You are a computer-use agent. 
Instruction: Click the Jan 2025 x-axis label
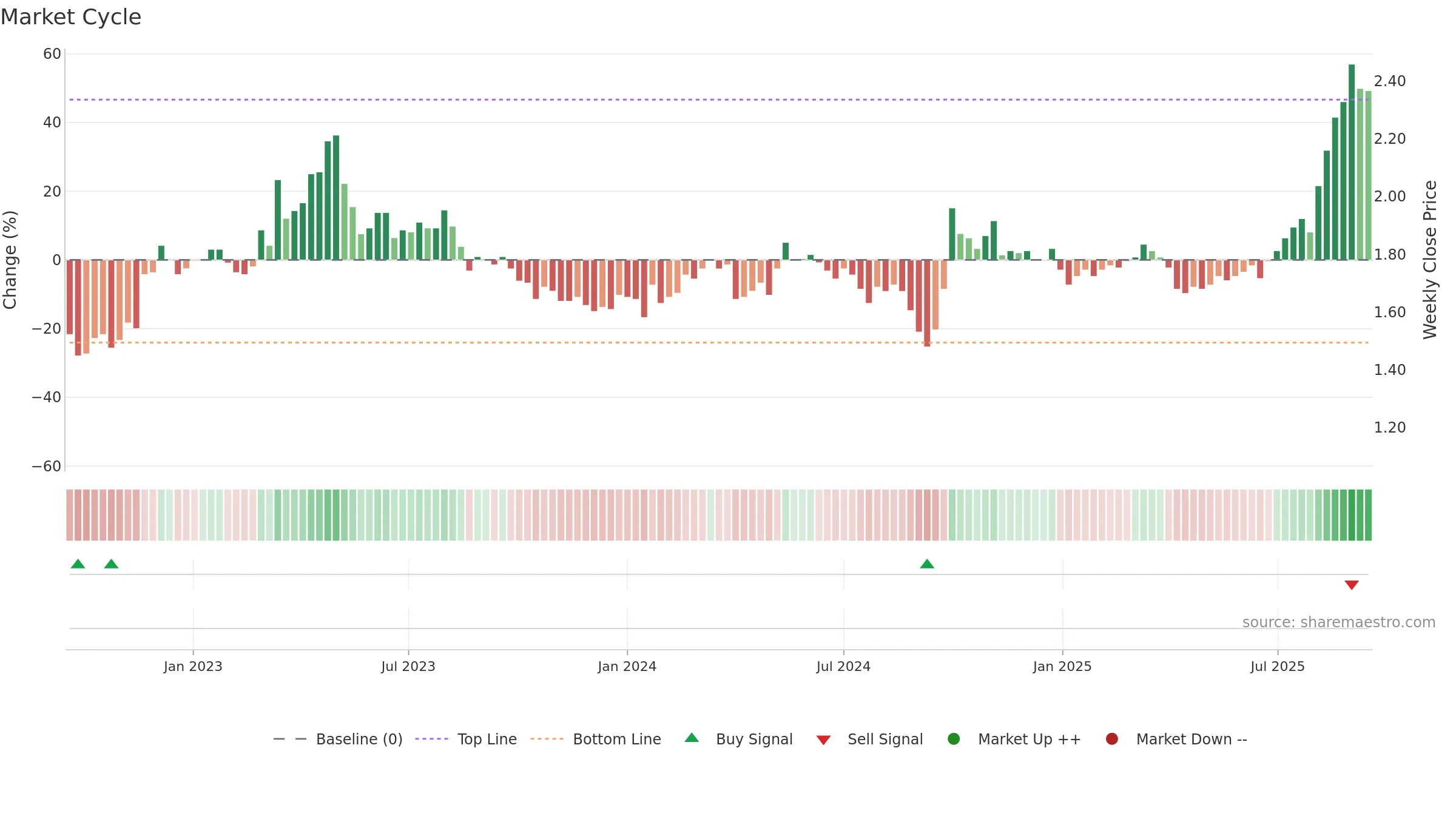[1062, 666]
